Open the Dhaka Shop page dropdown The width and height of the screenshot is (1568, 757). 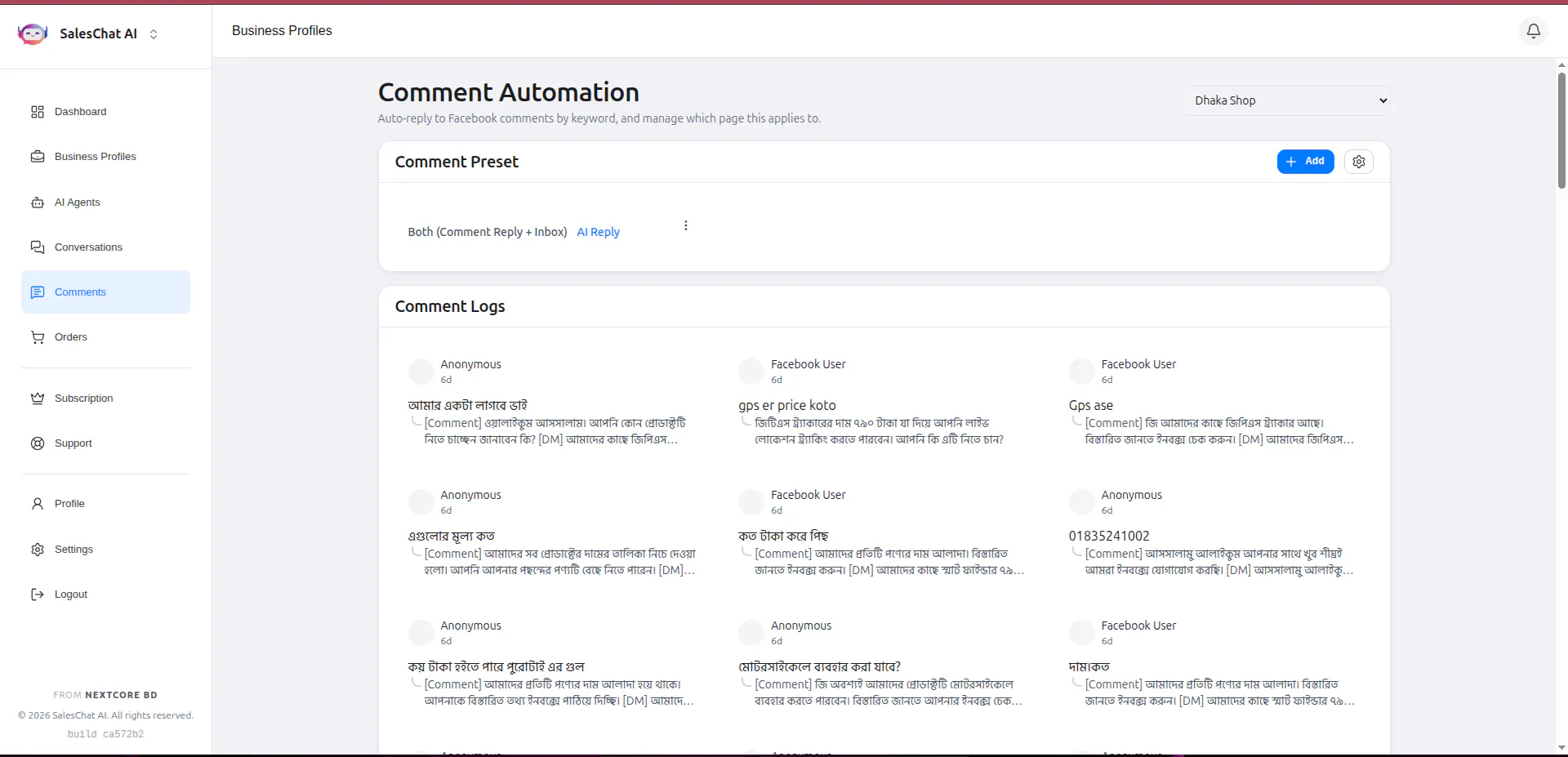click(1286, 100)
